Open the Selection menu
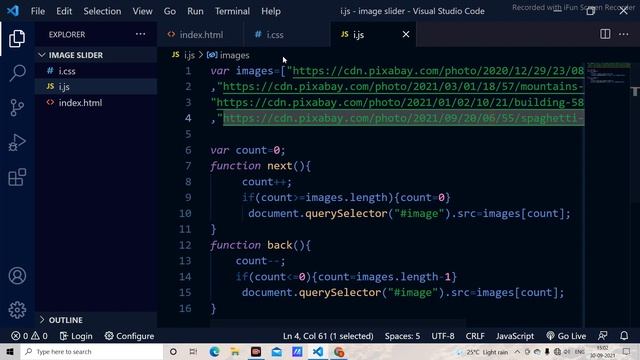Screen dimensions: 640x360 pyautogui.click(x=102, y=11)
